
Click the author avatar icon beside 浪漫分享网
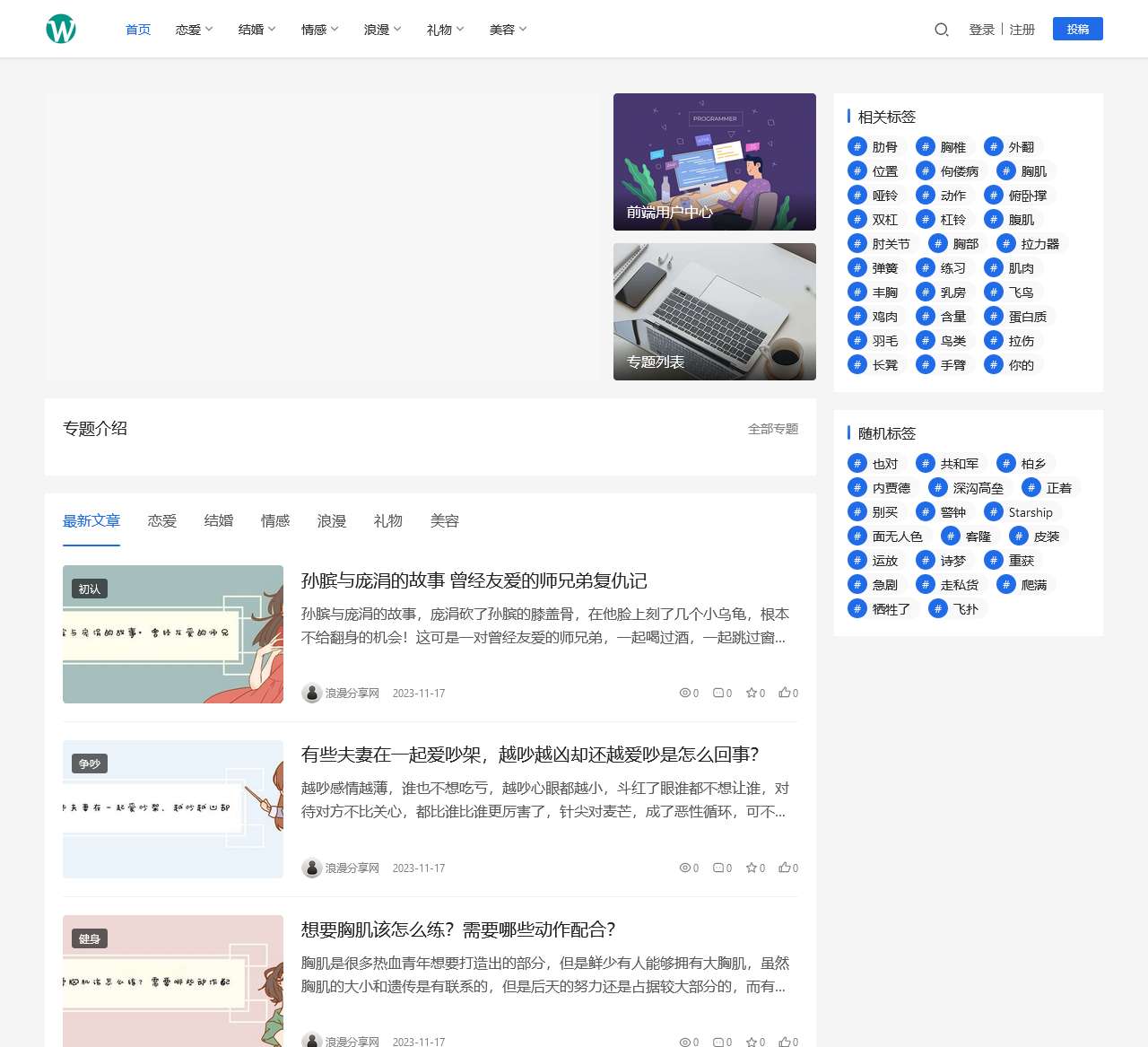[311, 693]
